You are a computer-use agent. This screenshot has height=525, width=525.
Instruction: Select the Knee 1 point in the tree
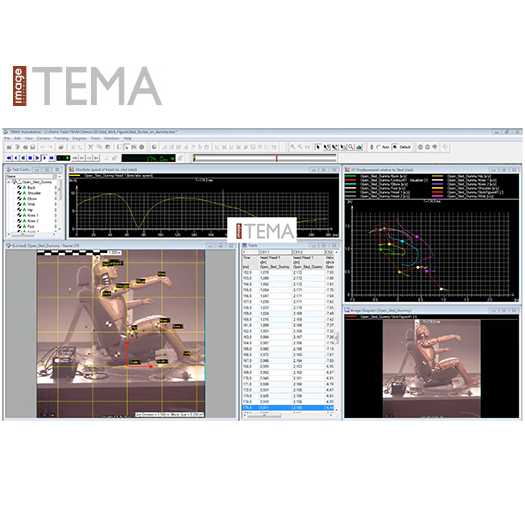[x=33, y=215]
